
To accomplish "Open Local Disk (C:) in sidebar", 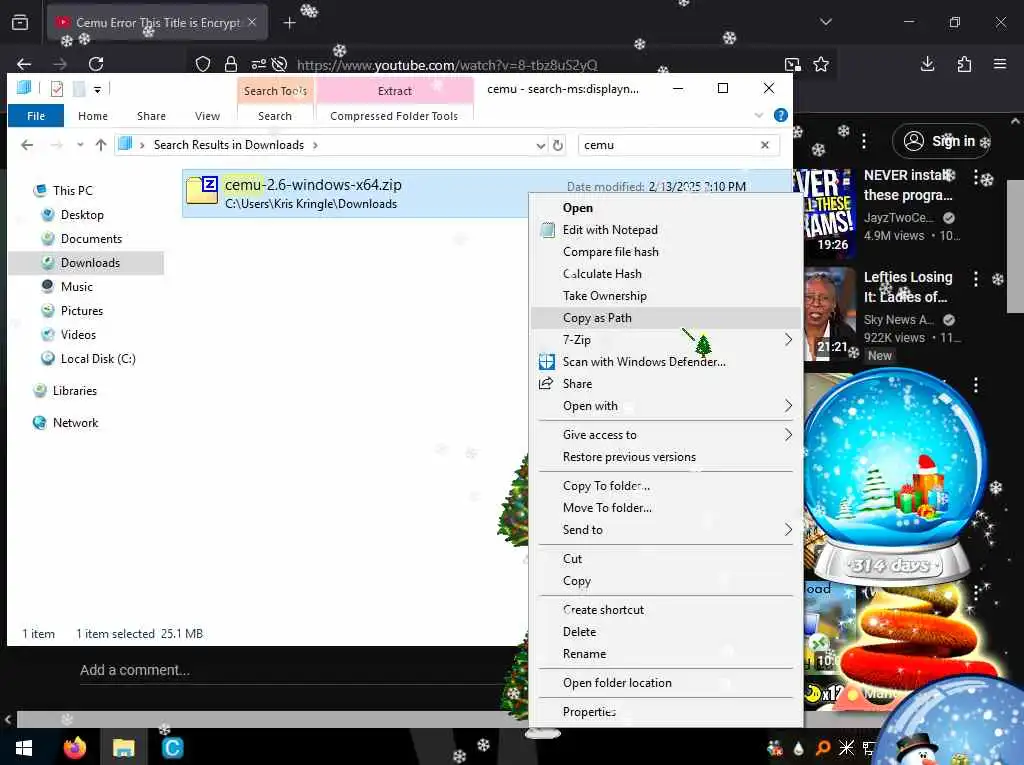I will pyautogui.click(x=98, y=359).
